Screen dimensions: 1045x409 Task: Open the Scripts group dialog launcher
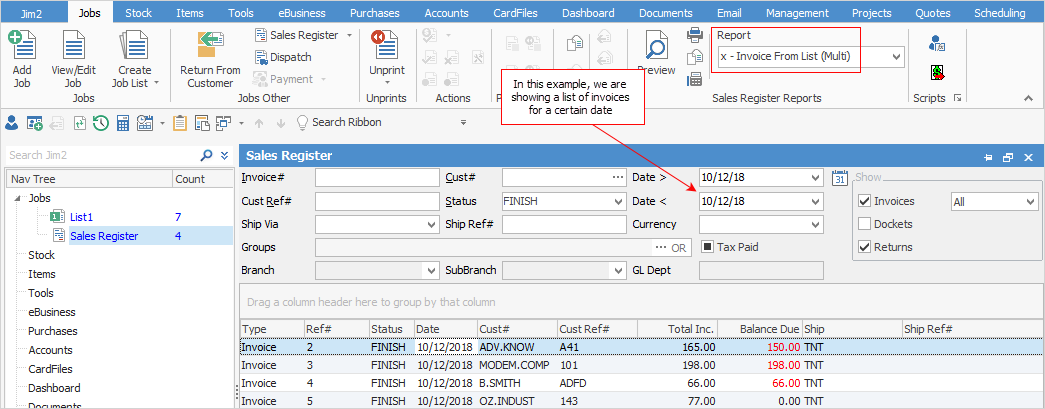pos(958,98)
